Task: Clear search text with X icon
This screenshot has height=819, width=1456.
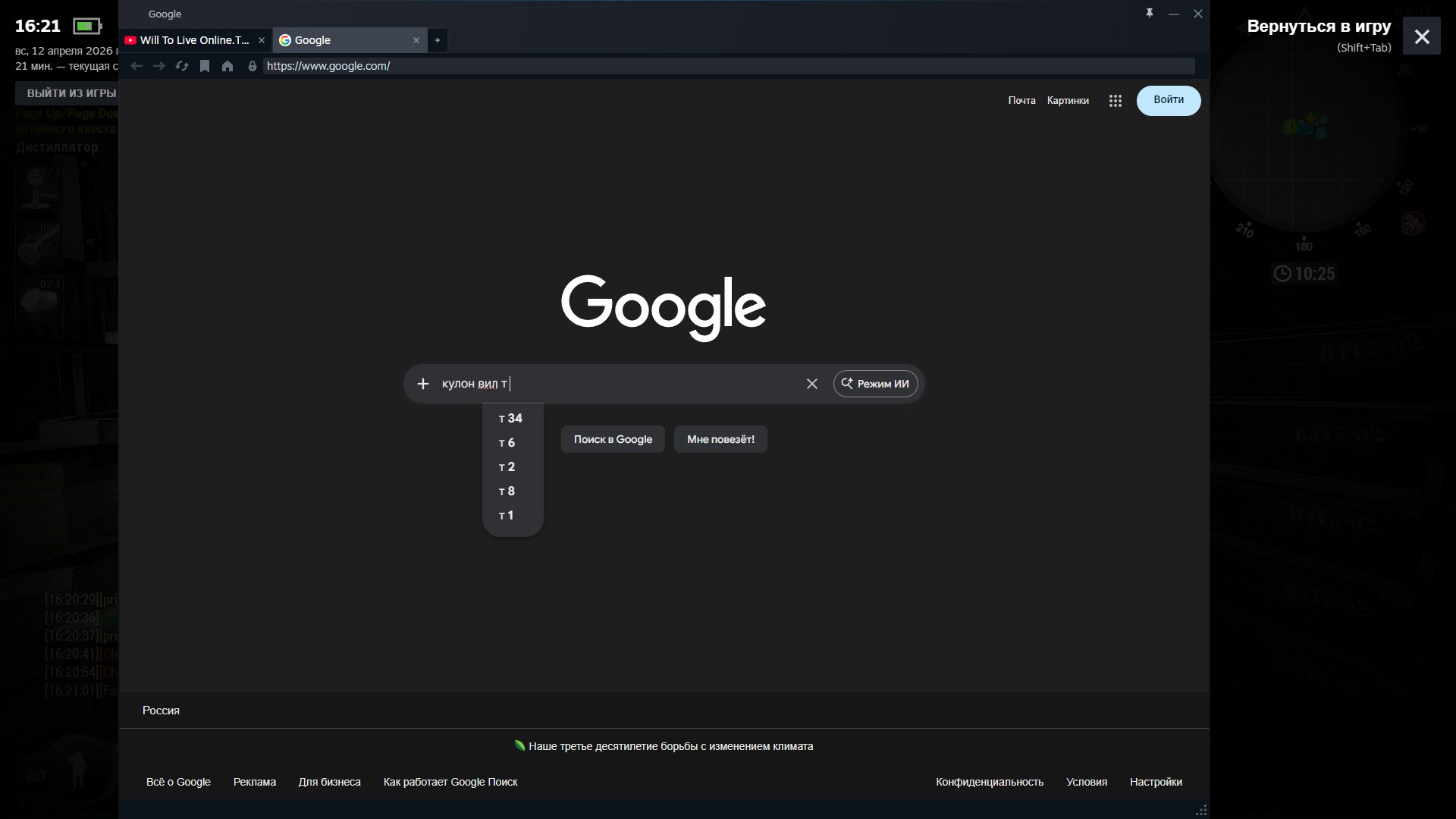Action: [812, 384]
